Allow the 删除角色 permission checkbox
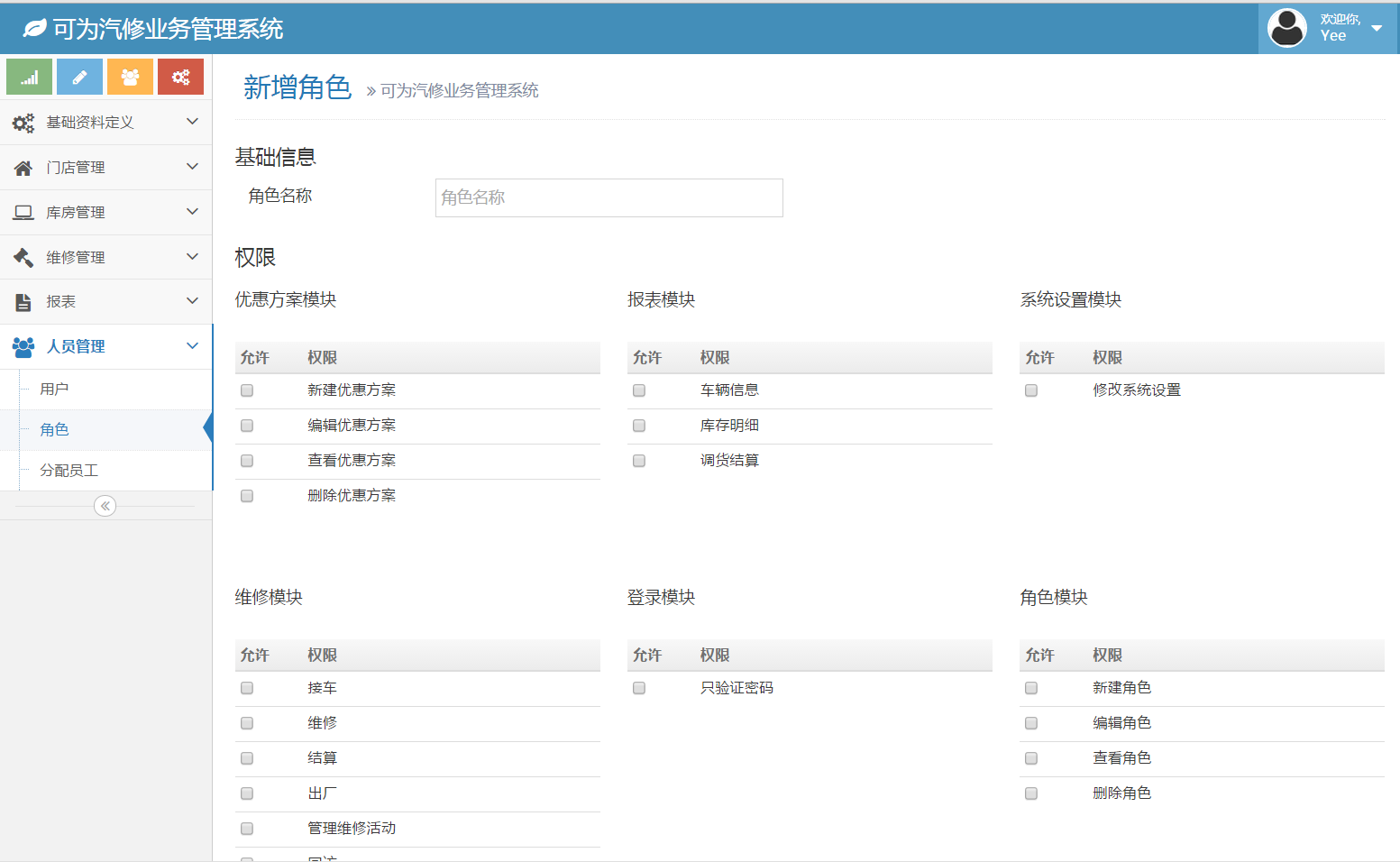This screenshot has height=862, width=1400. [x=1031, y=793]
